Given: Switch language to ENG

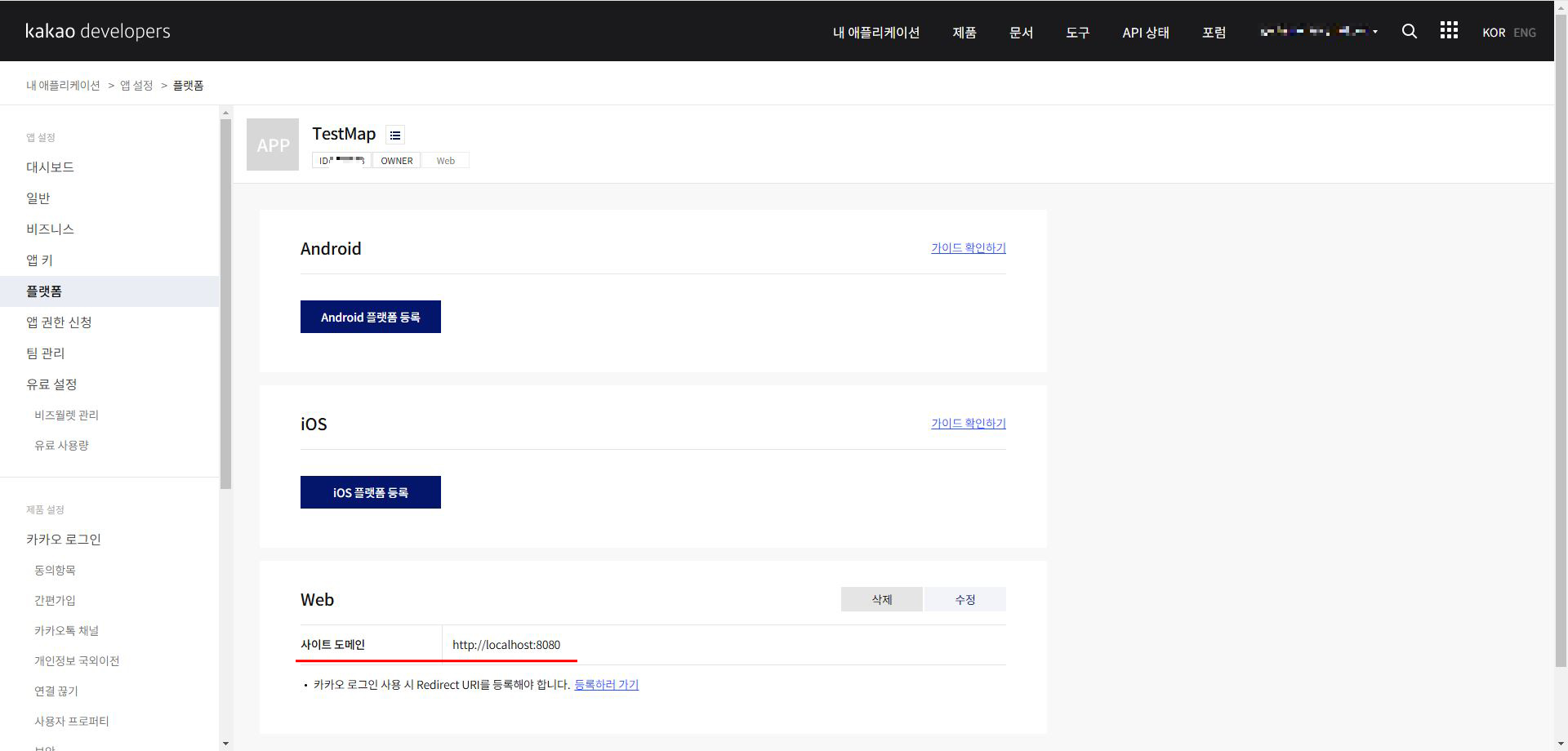Looking at the screenshot, I should (1525, 33).
